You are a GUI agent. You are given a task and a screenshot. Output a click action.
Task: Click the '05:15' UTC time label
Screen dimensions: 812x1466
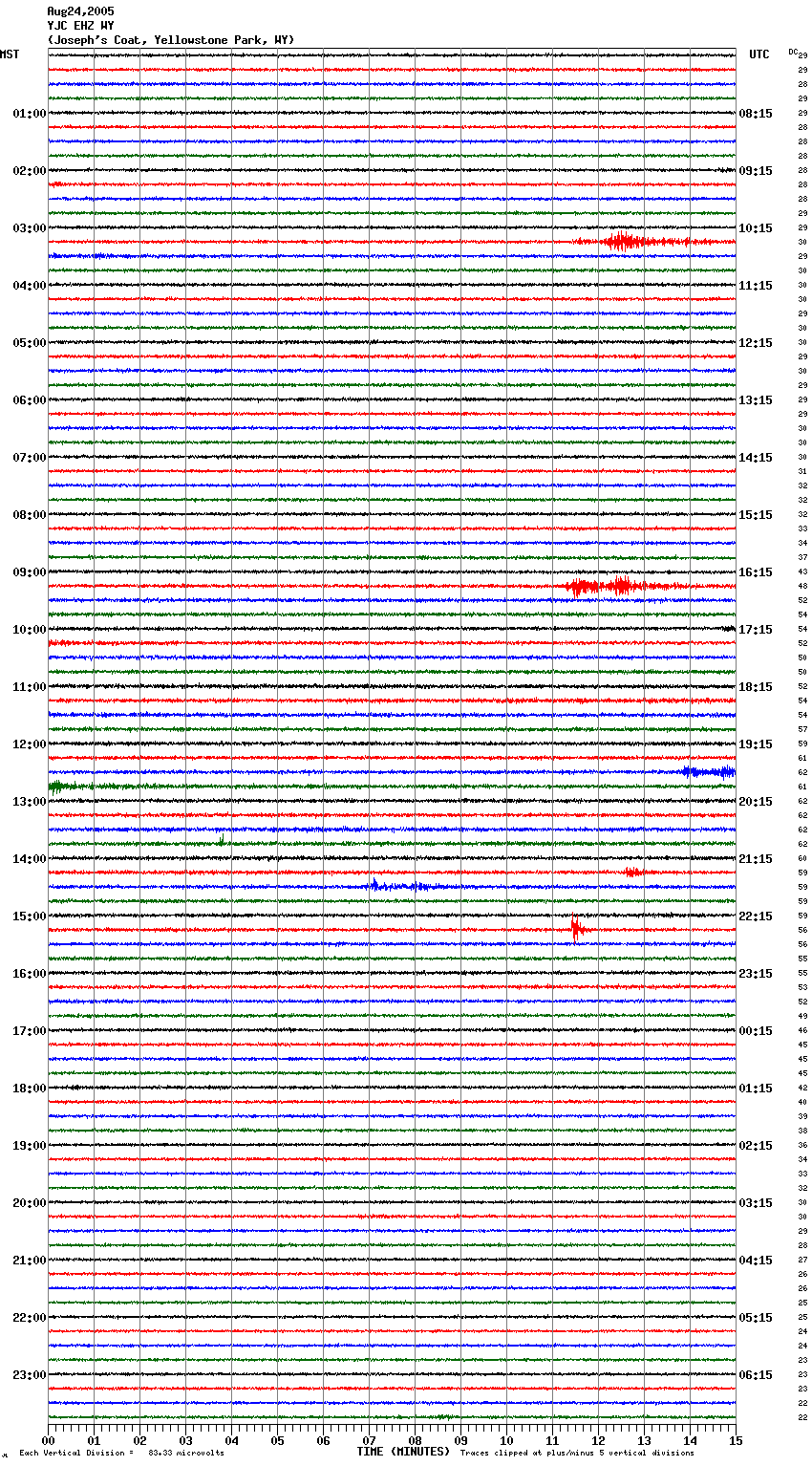pos(756,1318)
